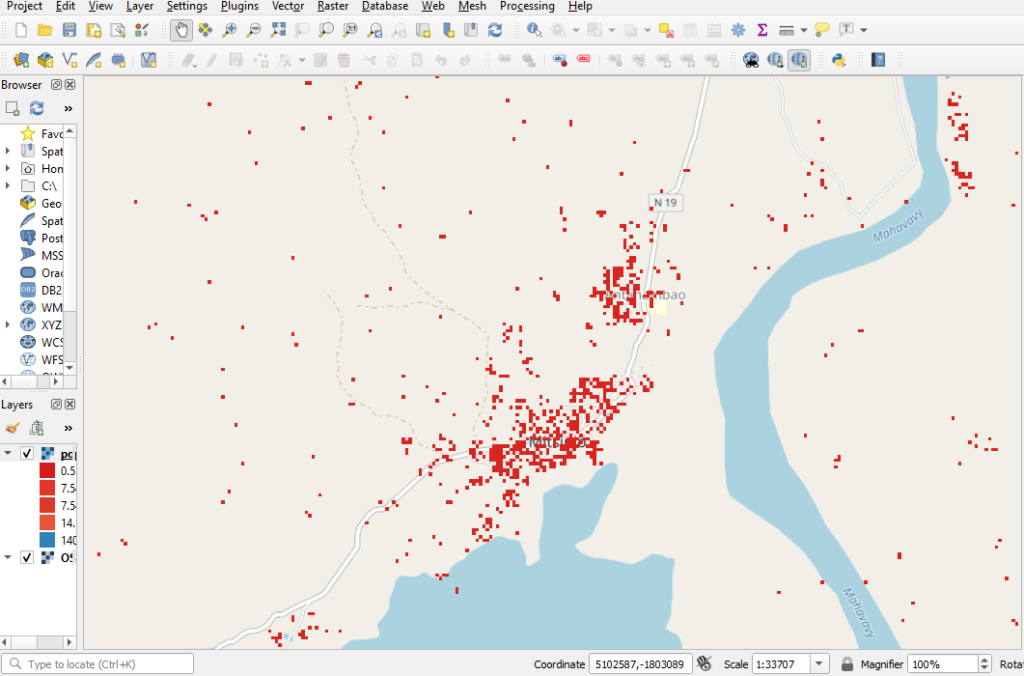The height and width of the screenshot is (676, 1024).
Task: Click the XYZ Tiles browser entry
Action: point(51,325)
